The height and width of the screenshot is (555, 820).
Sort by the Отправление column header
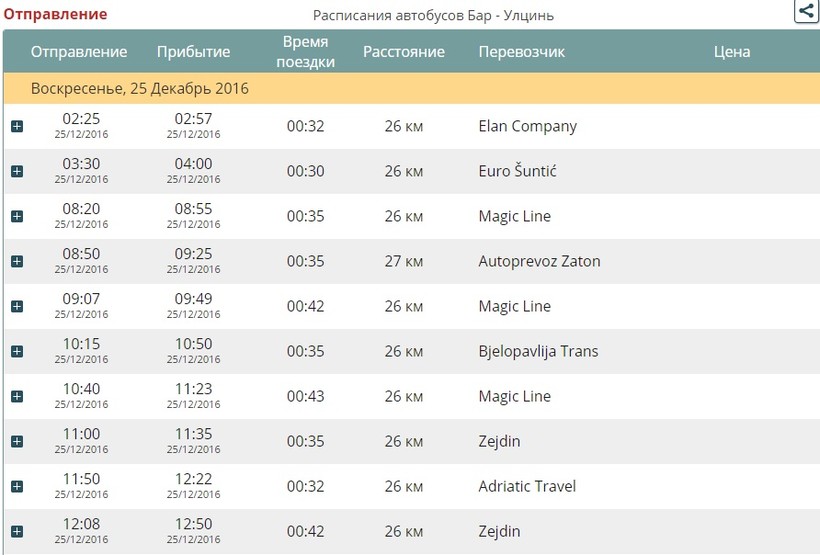point(79,52)
